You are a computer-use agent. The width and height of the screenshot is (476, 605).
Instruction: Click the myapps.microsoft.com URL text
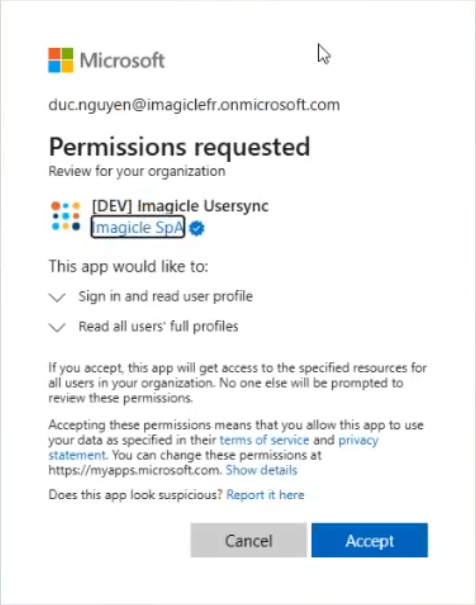pos(134,470)
